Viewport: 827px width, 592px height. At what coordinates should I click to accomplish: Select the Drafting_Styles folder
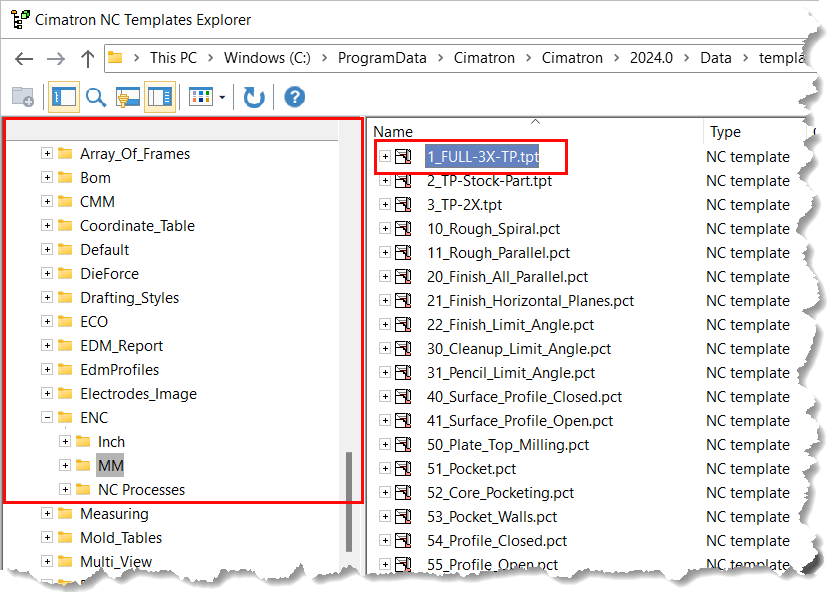[129, 298]
